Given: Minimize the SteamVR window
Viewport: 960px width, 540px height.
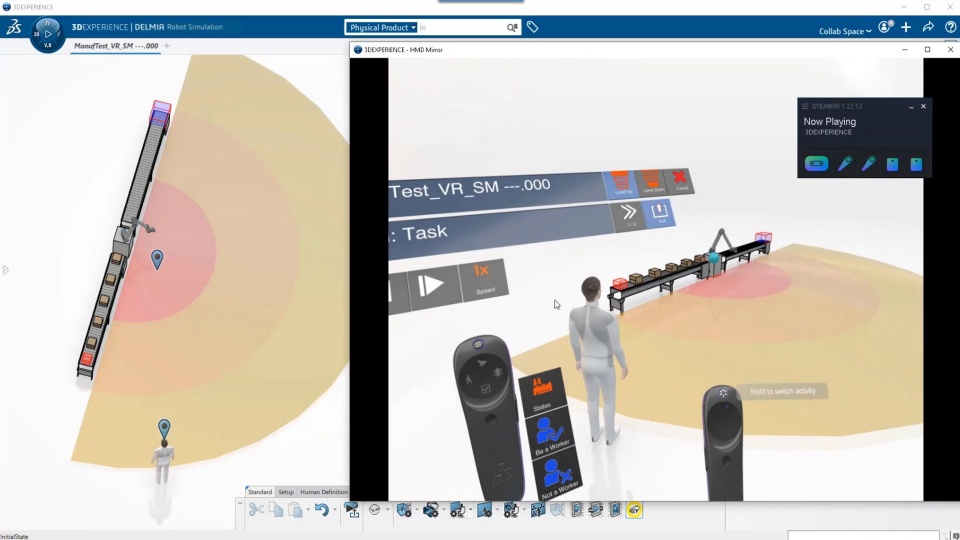Looking at the screenshot, I should click(911, 107).
